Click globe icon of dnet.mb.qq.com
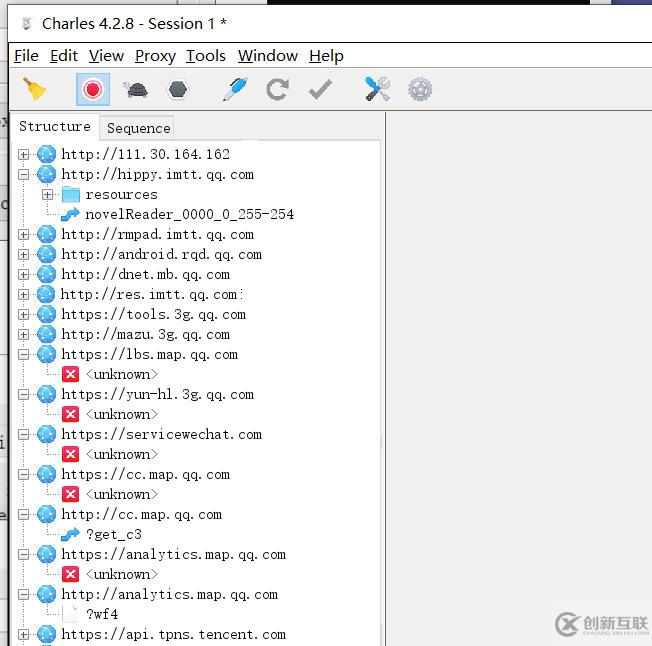Screen dimensions: 652x646 47,274
